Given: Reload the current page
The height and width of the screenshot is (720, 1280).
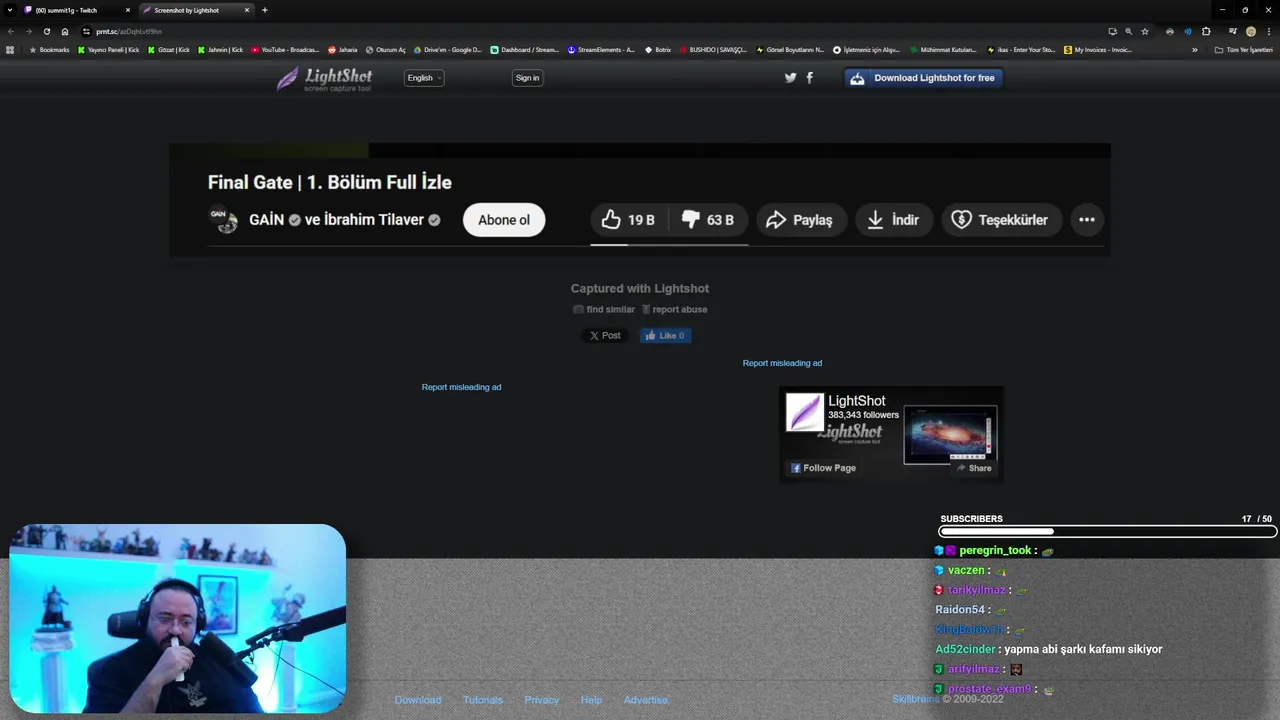Looking at the screenshot, I should 47,31.
